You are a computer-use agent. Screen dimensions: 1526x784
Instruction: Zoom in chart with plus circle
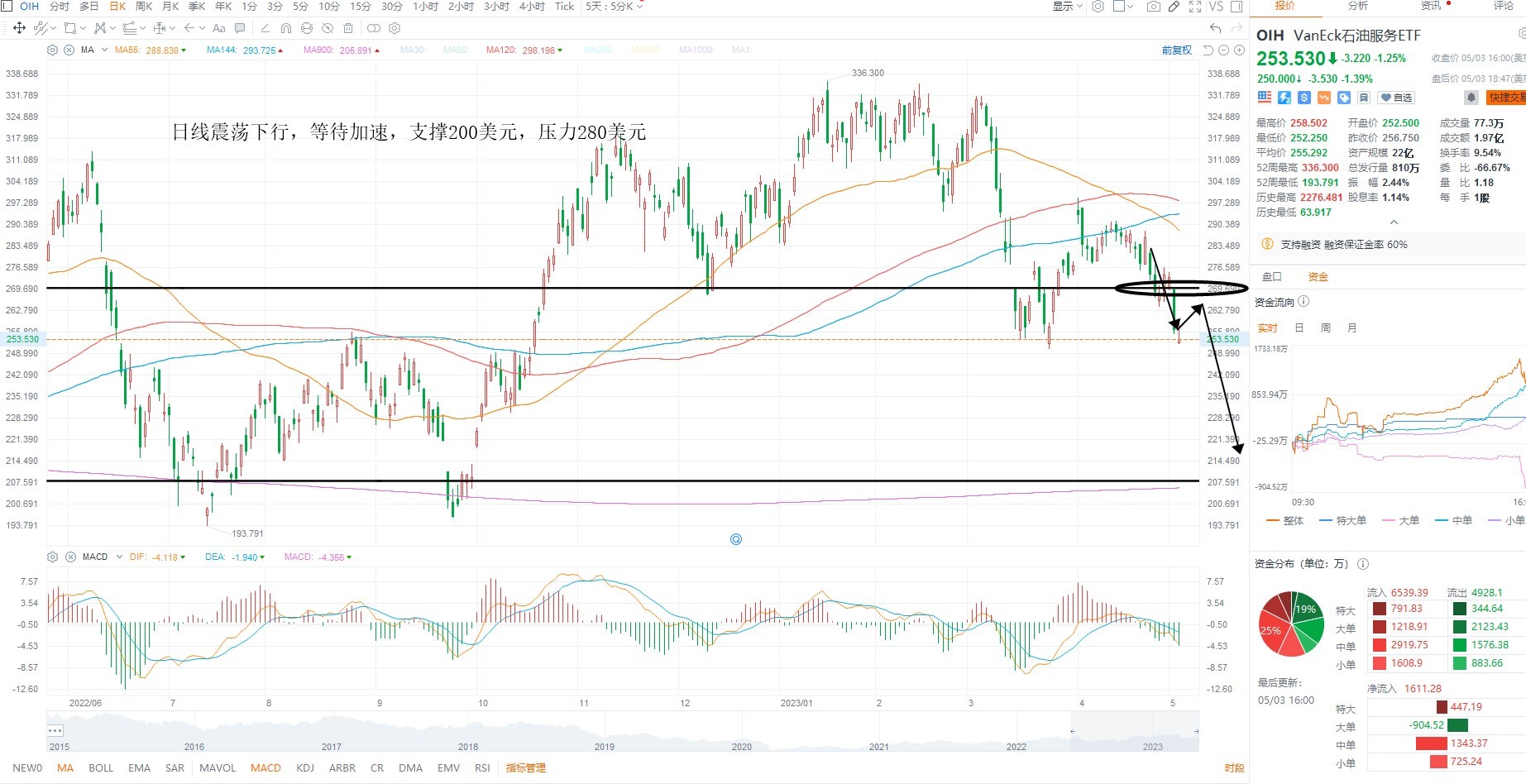click(x=1239, y=50)
